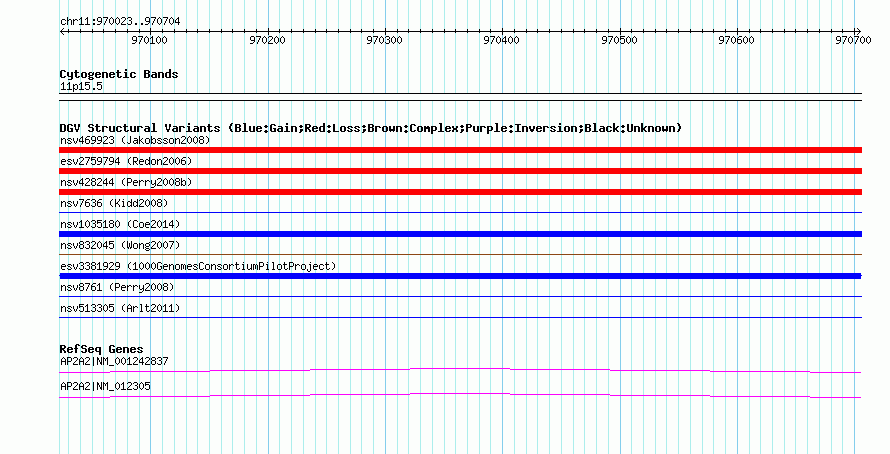The width and height of the screenshot is (890, 454).
Task: Open variant nsv428244 (Perry2008b) label
Action: [x=126, y=182]
